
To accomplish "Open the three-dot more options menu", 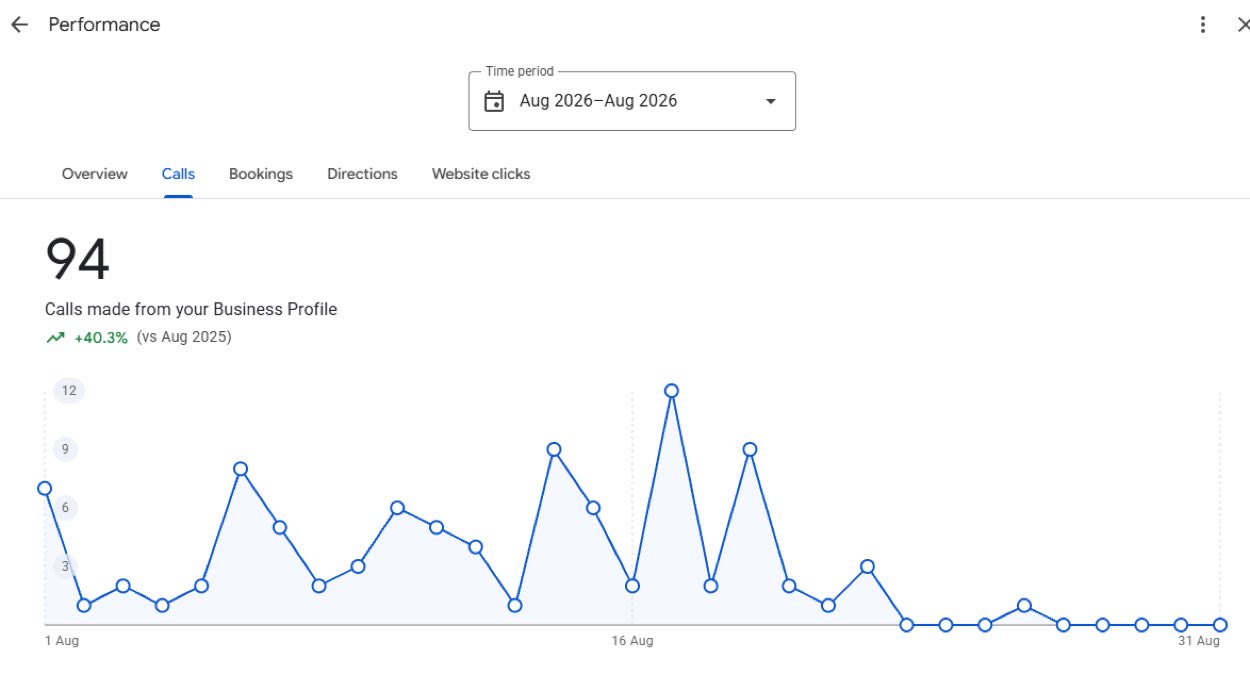I will 1203,25.
